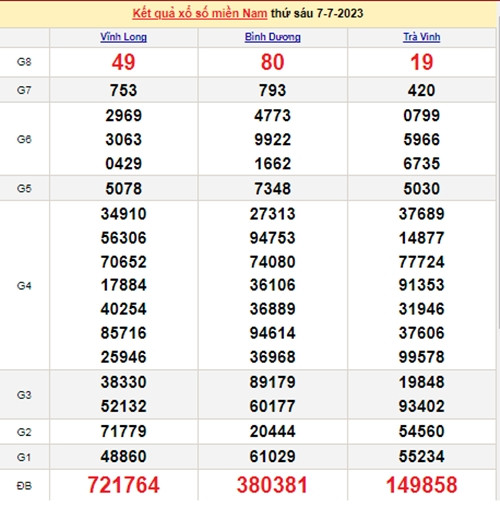This screenshot has height=507, width=500.
Task: Click G1 number 61029
Action: 273,456
